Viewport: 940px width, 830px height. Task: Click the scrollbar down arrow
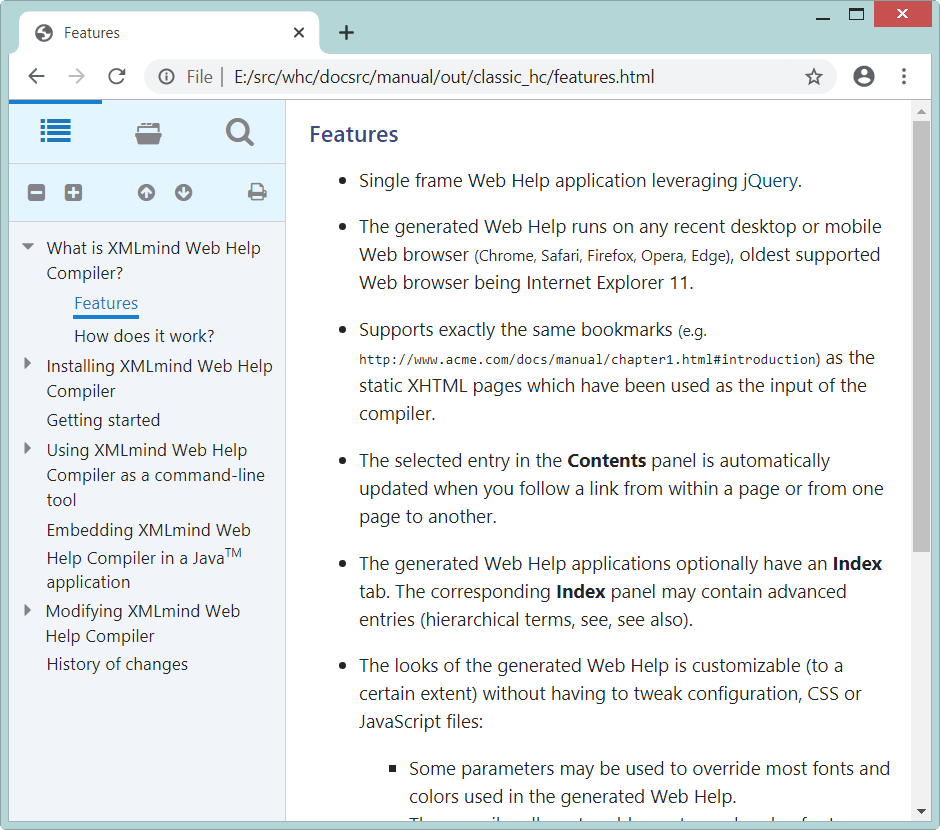point(921,812)
